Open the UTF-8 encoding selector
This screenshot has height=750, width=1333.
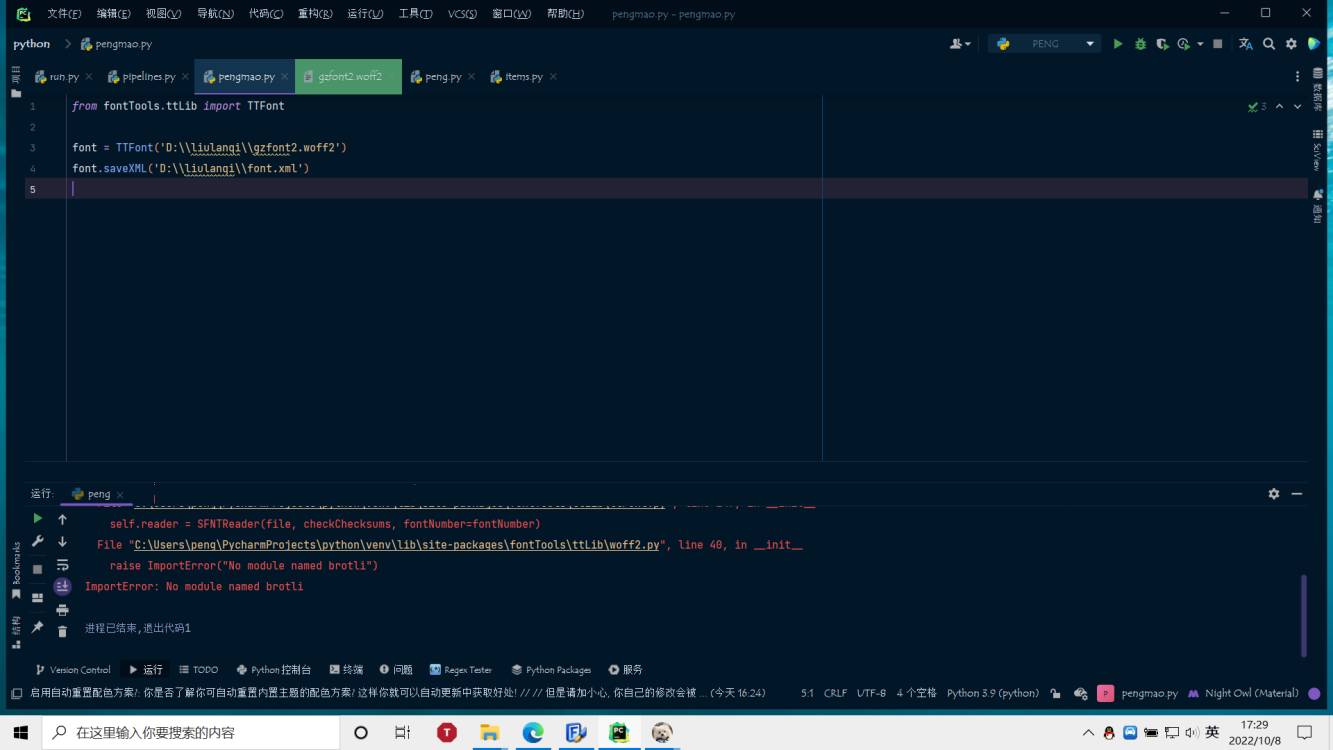pos(871,693)
